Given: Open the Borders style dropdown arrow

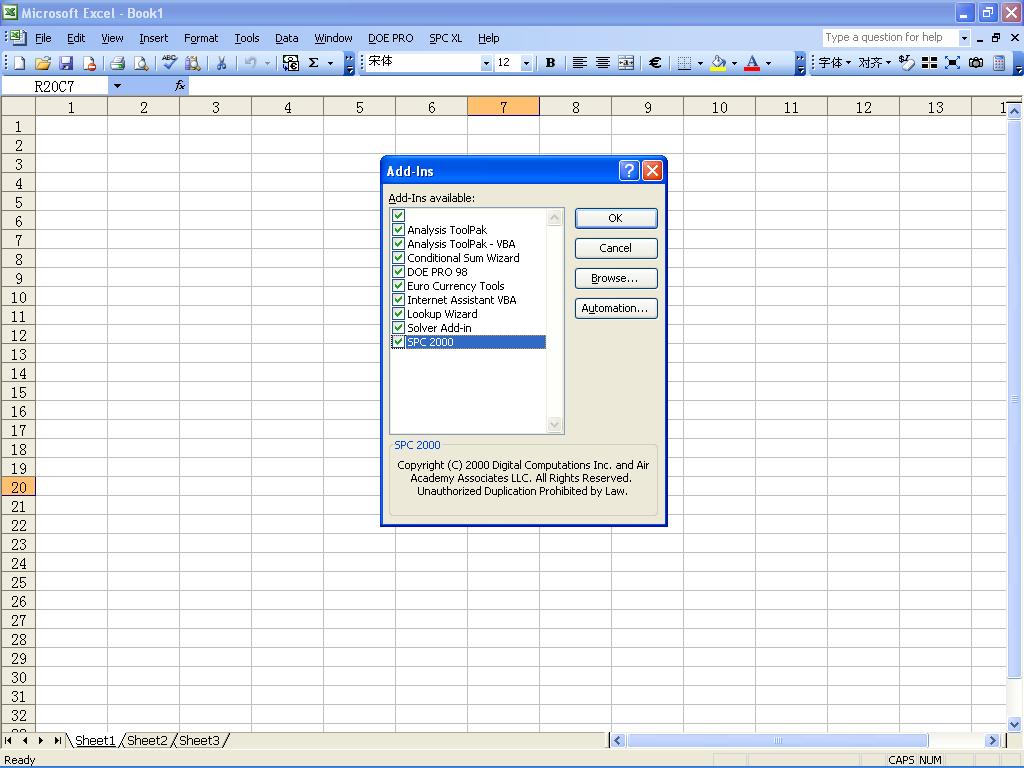Looking at the screenshot, I should (x=700, y=63).
